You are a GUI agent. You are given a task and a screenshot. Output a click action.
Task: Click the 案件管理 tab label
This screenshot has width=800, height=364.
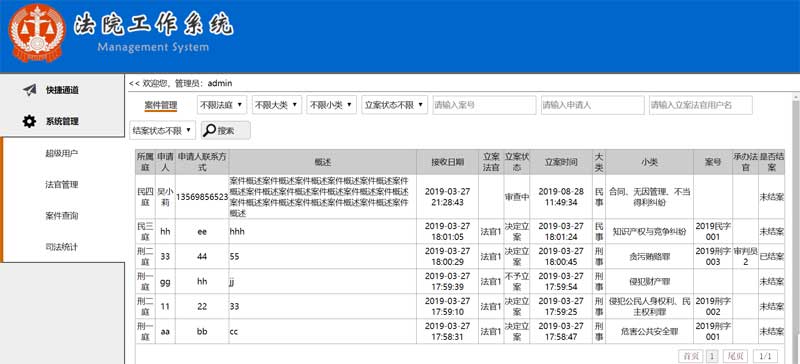coord(161,105)
